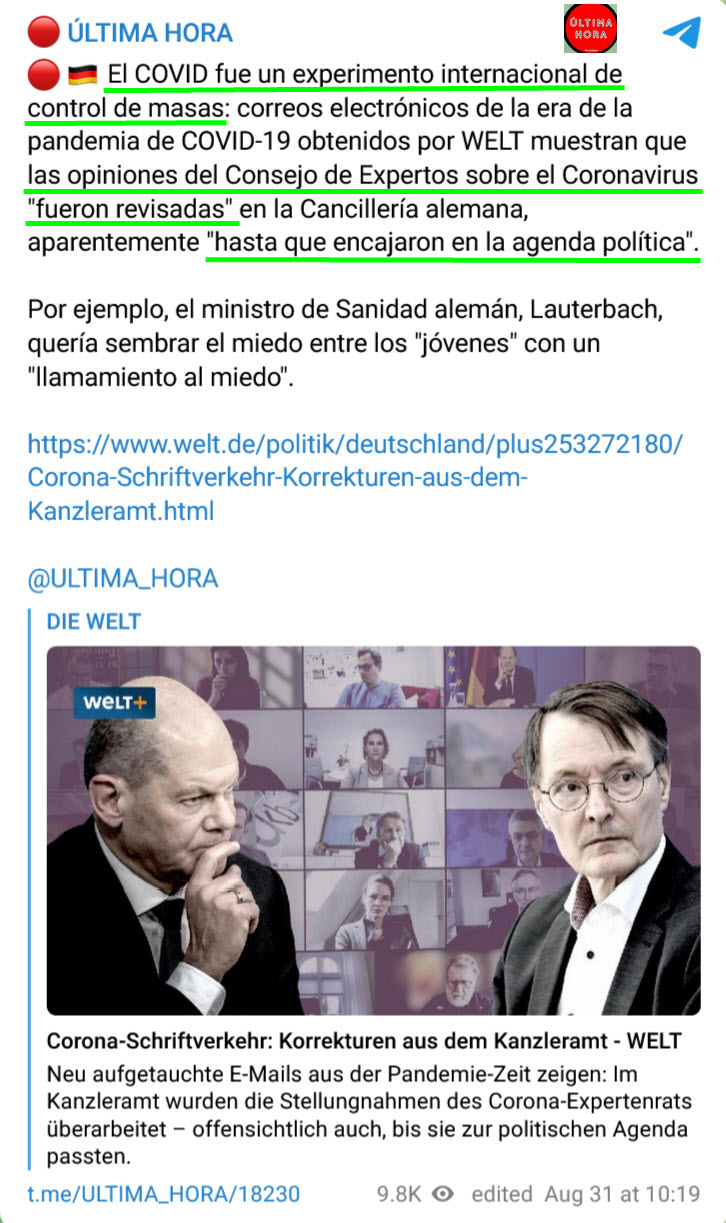This screenshot has height=1223, width=726.
Task: Click the WELT+ logo badge
Action: point(114,702)
